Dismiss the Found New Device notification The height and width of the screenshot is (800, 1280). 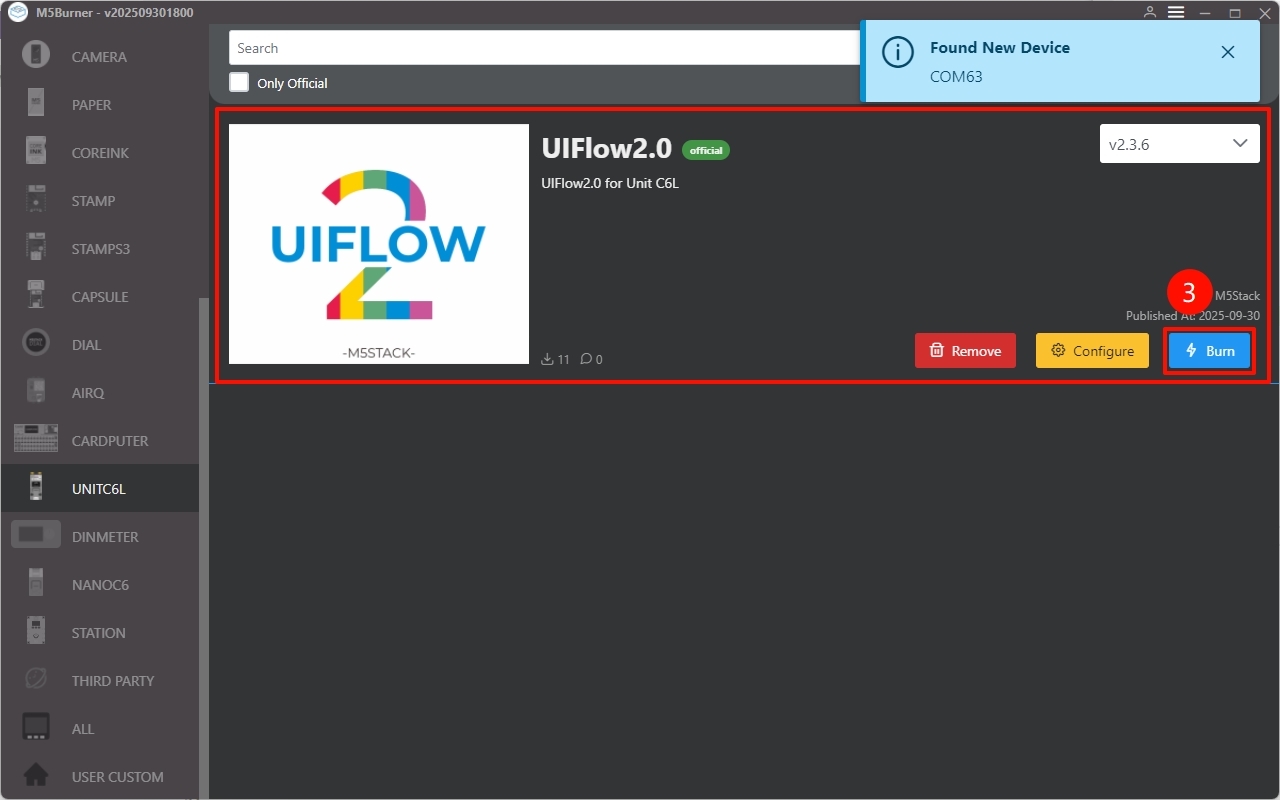[x=1228, y=52]
